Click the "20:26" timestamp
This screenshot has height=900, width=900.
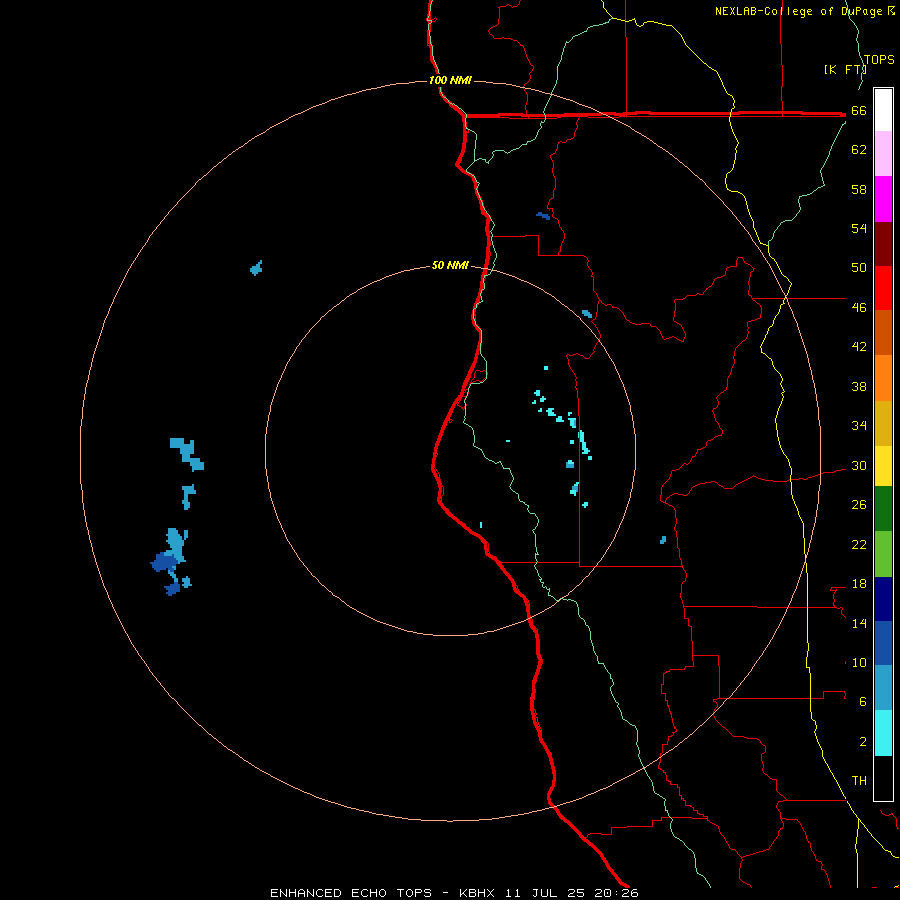[618, 893]
